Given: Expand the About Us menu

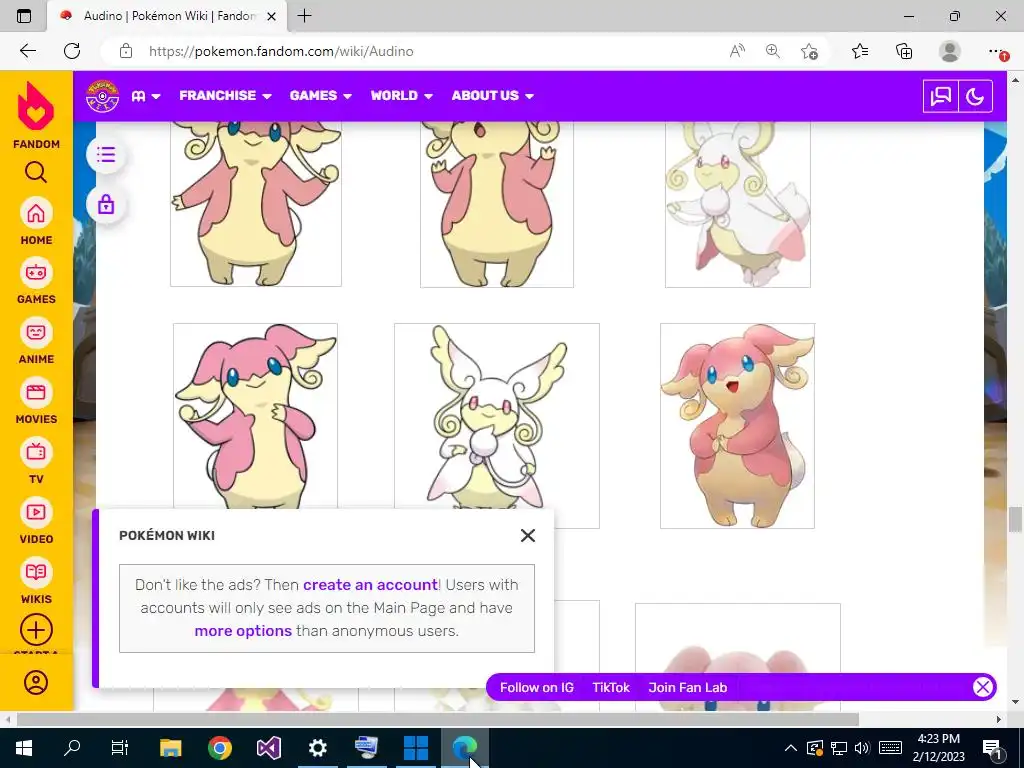Looking at the screenshot, I should point(492,95).
